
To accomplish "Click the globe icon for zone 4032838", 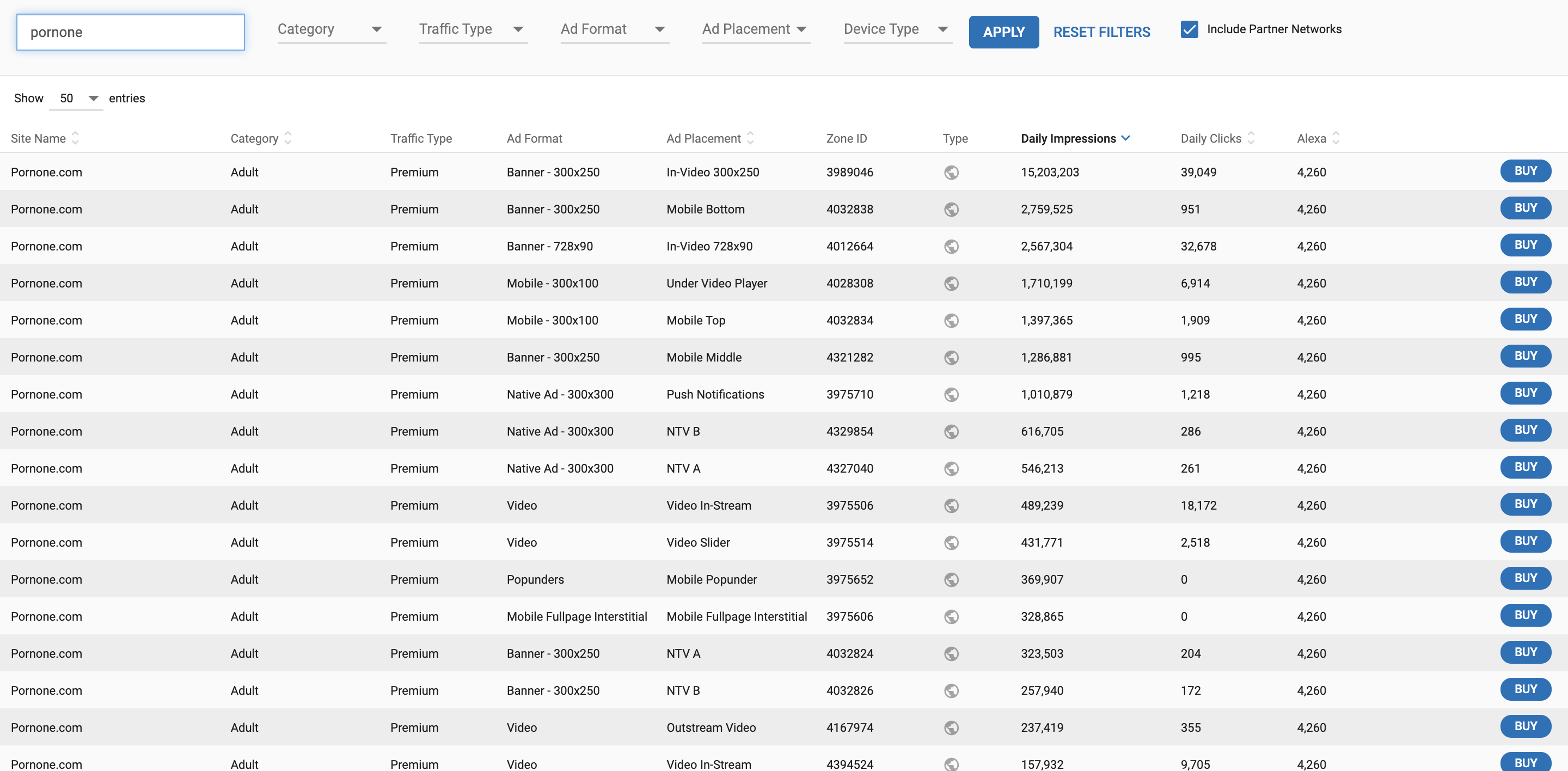I will point(951,209).
